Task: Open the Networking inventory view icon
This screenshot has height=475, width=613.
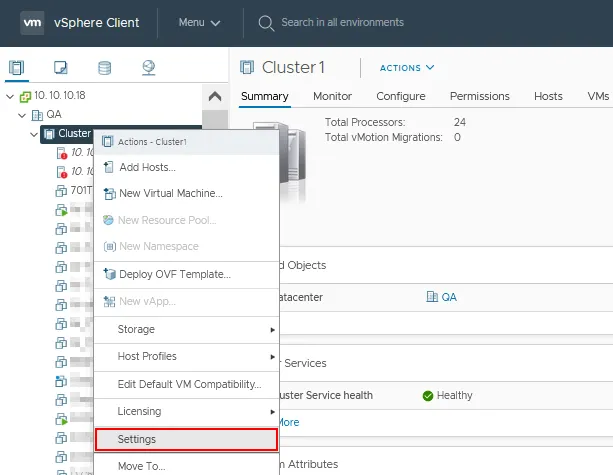Action: click(149, 68)
